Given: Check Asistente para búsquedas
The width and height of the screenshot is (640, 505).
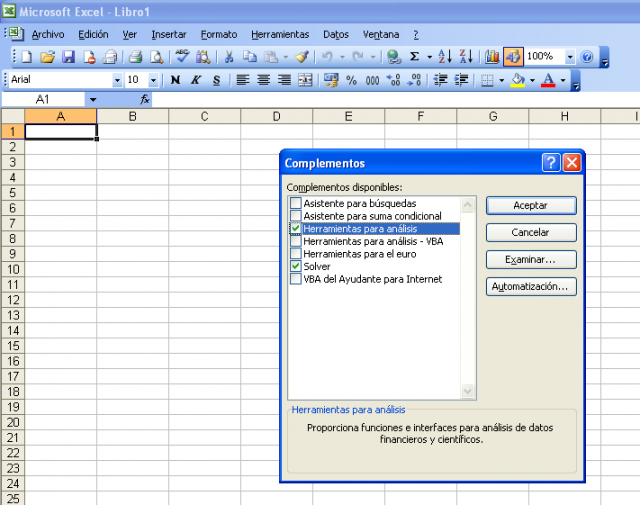Looking at the screenshot, I should [x=296, y=203].
